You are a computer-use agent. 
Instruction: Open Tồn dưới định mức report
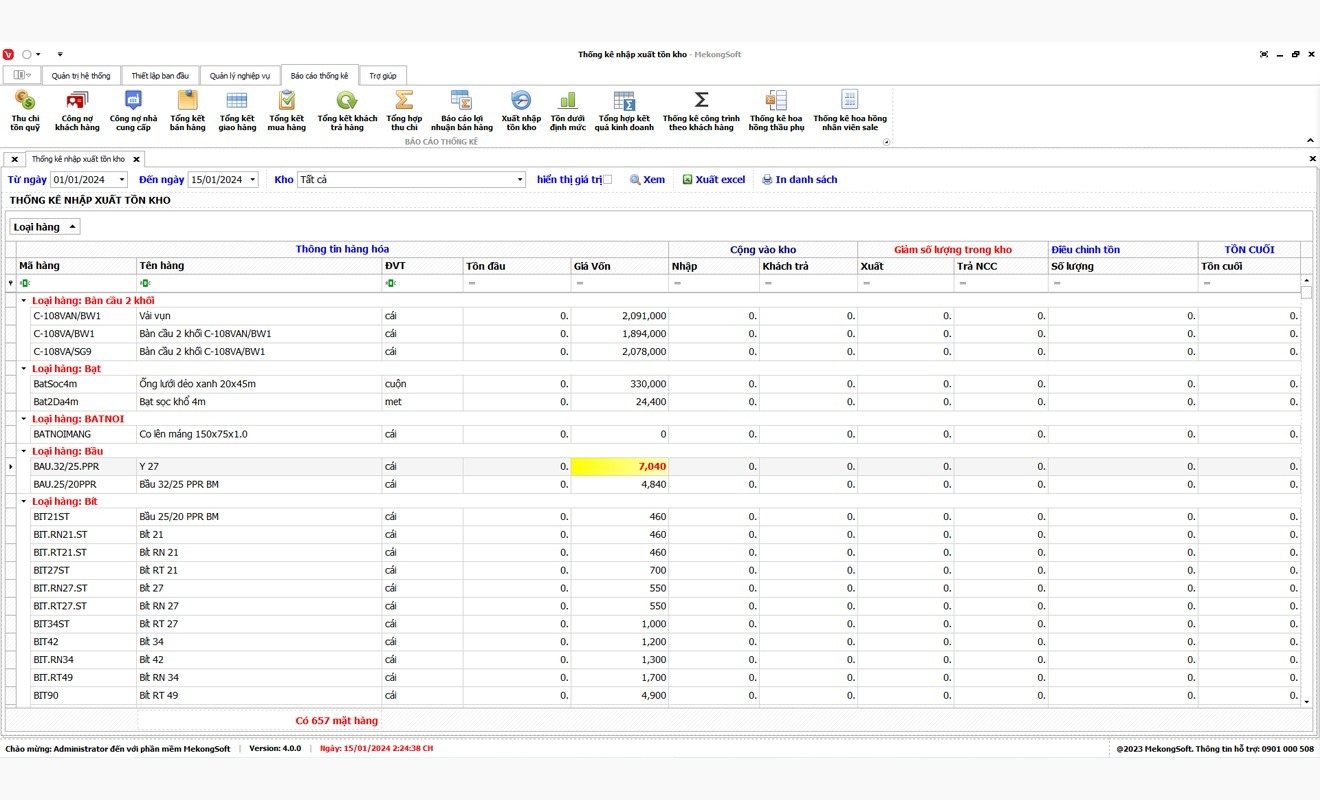point(568,102)
